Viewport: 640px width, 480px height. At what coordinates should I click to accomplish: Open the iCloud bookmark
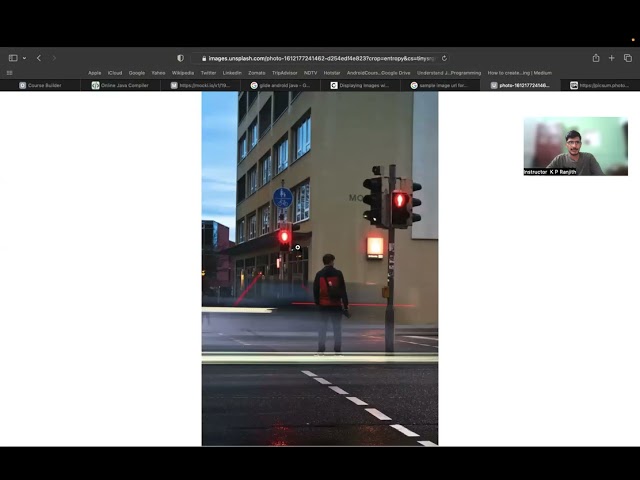[x=115, y=73]
